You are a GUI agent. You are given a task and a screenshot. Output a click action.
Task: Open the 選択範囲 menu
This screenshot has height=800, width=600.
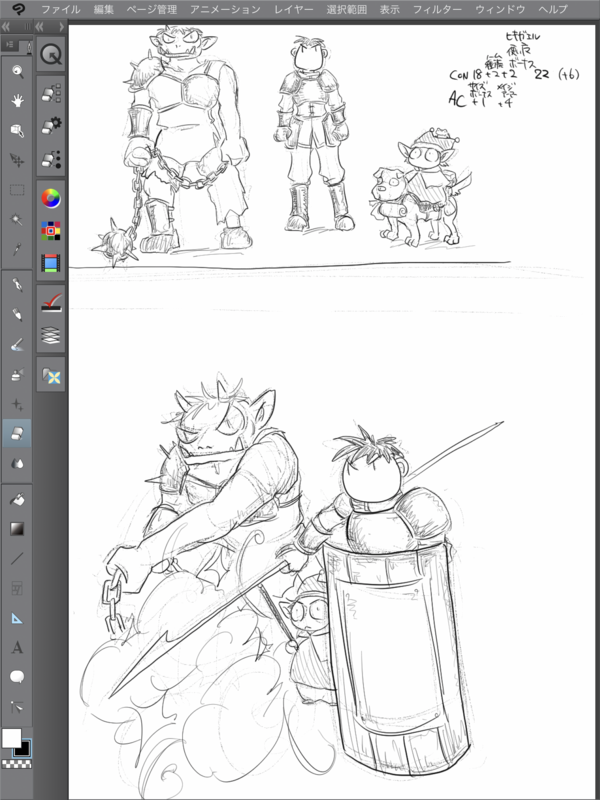click(346, 9)
